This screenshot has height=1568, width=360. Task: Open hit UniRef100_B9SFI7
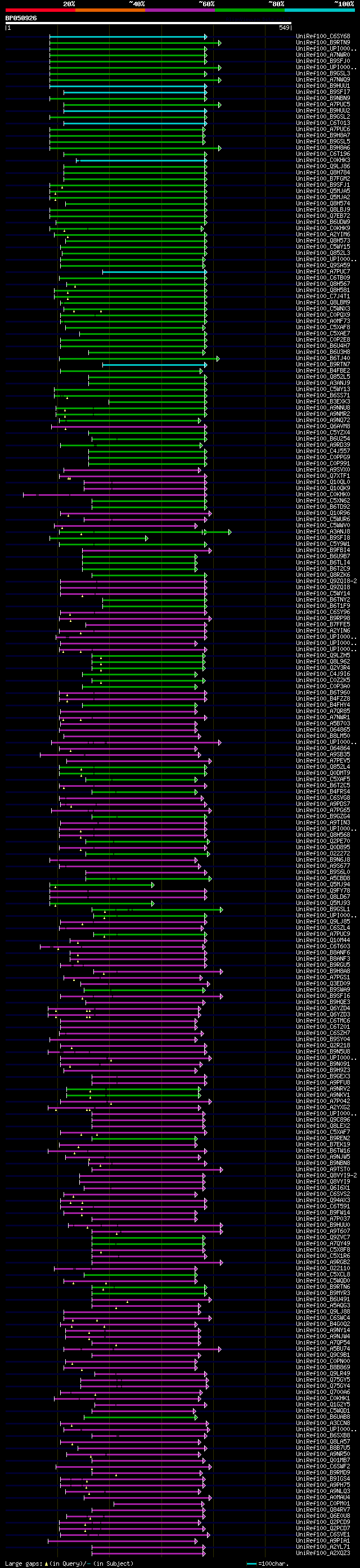coord(323,92)
